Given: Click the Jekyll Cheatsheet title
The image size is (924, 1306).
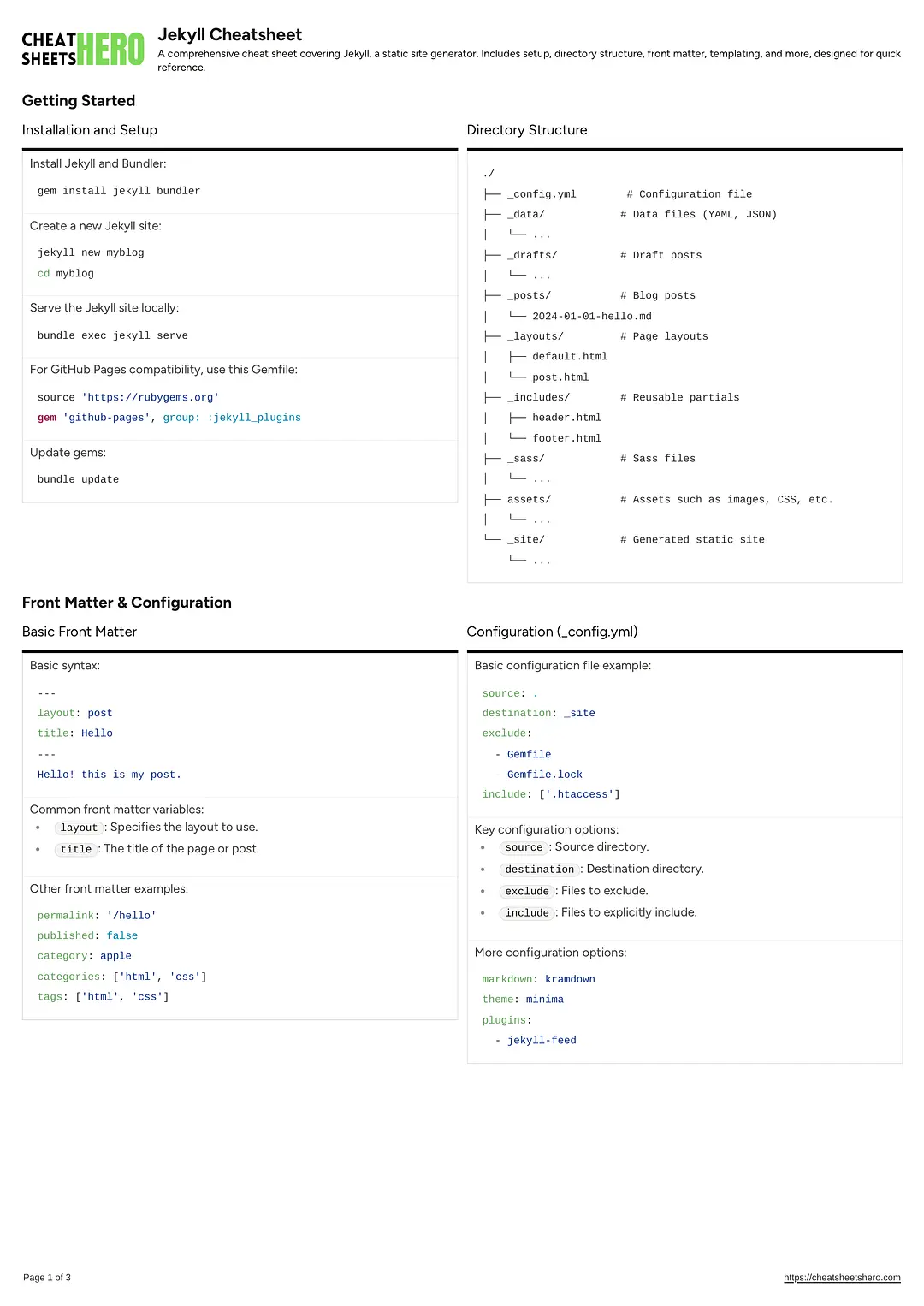Looking at the screenshot, I should tap(229, 34).
